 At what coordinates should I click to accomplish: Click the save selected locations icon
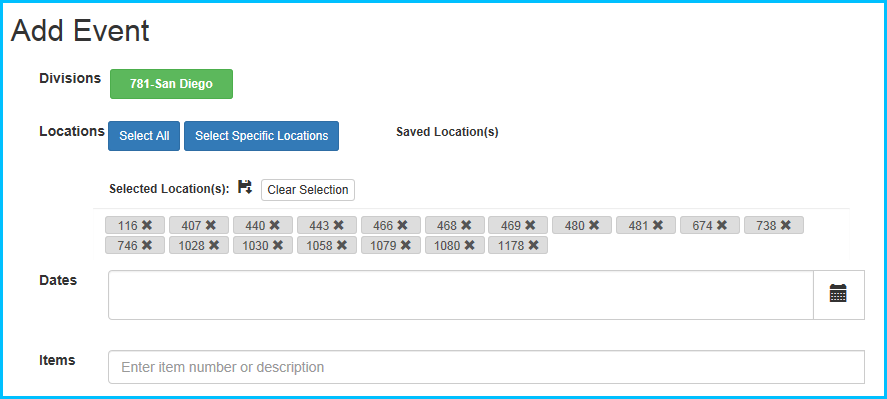[x=244, y=187]
